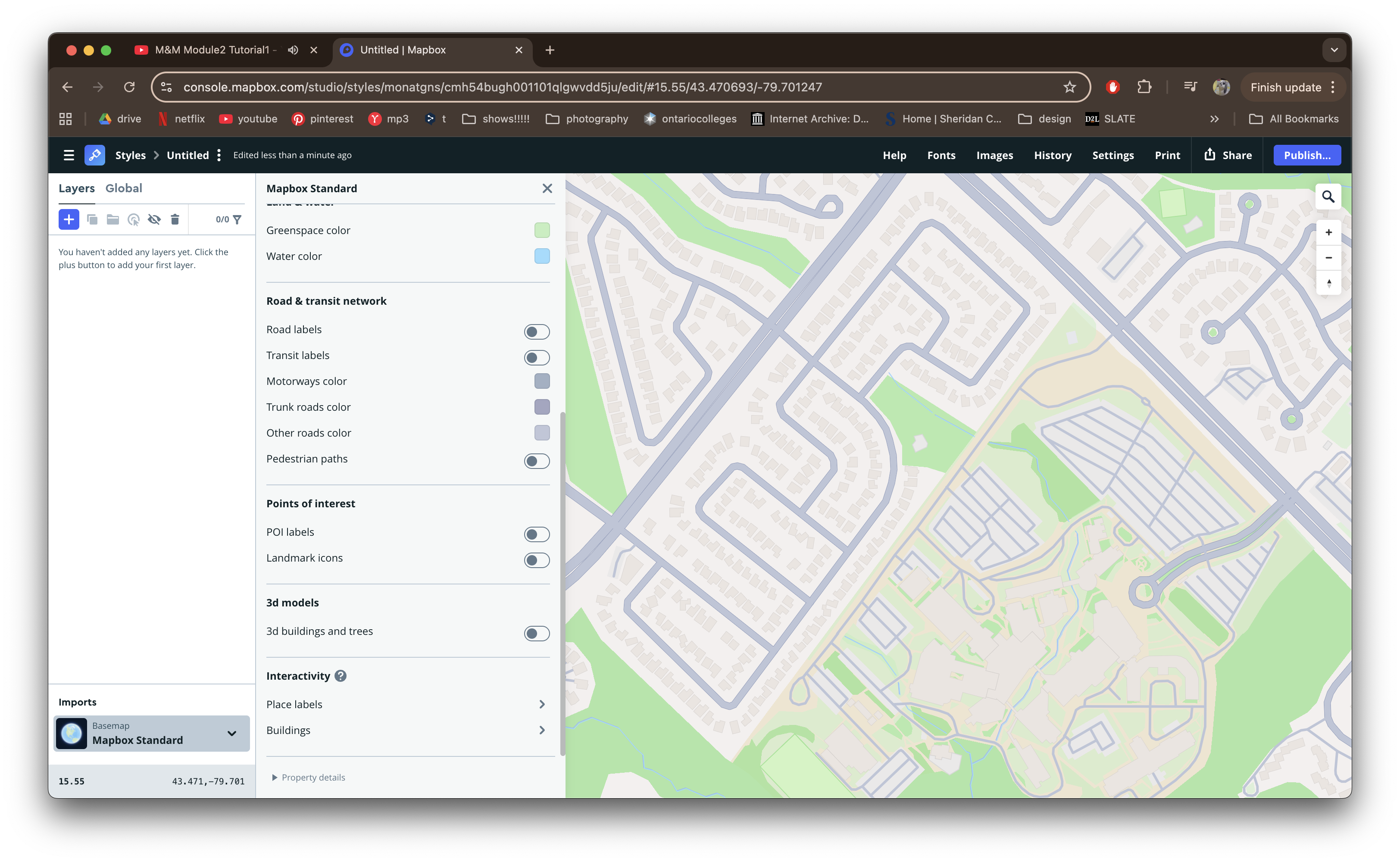Duplicate selected layers using the copy icon

tap(92, 219)
